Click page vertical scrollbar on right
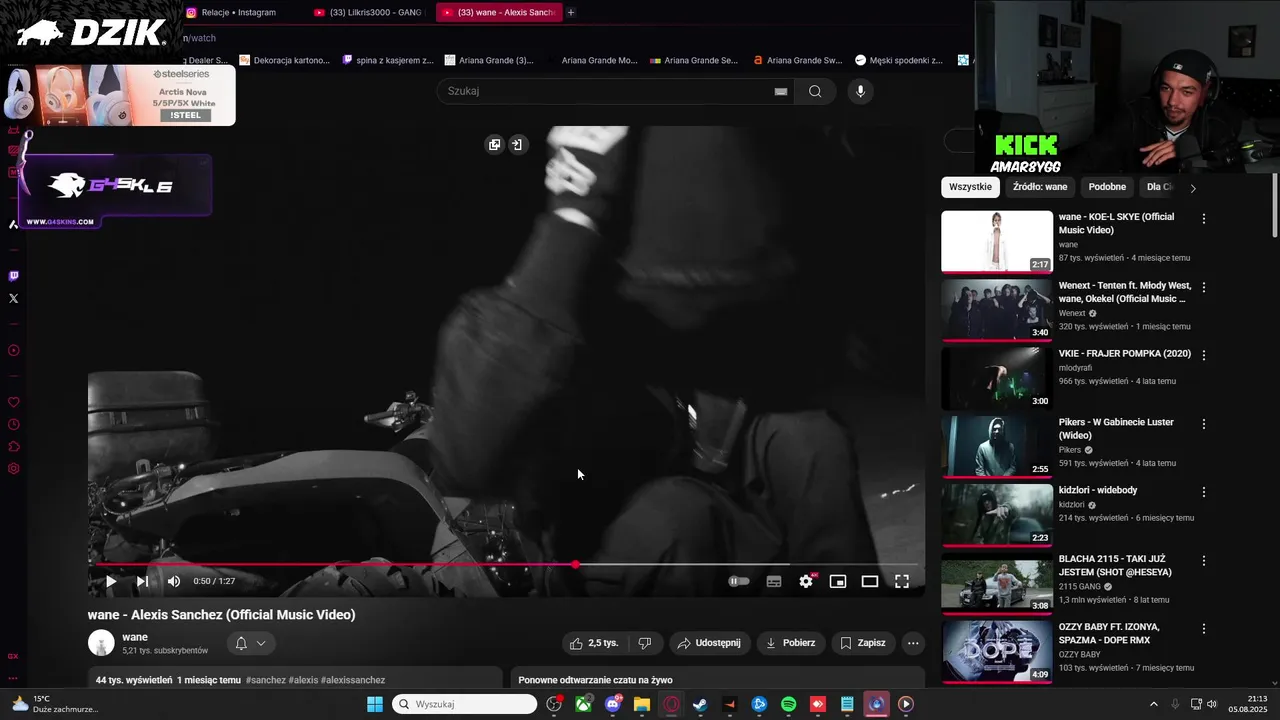 [1275, 205]
